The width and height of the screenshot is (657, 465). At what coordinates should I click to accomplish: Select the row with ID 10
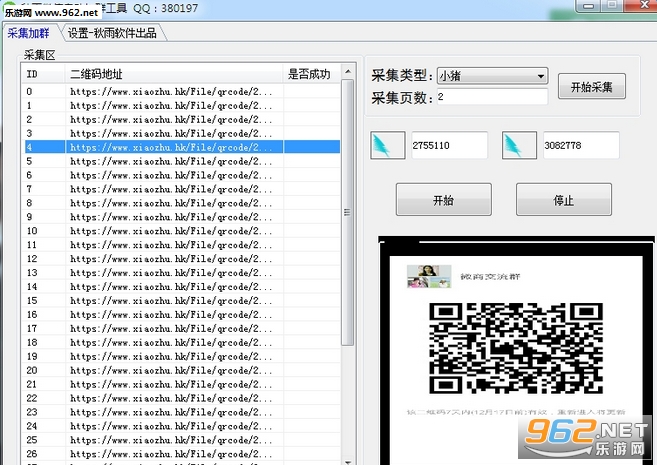pyautogui.click(x=181, y=231)
